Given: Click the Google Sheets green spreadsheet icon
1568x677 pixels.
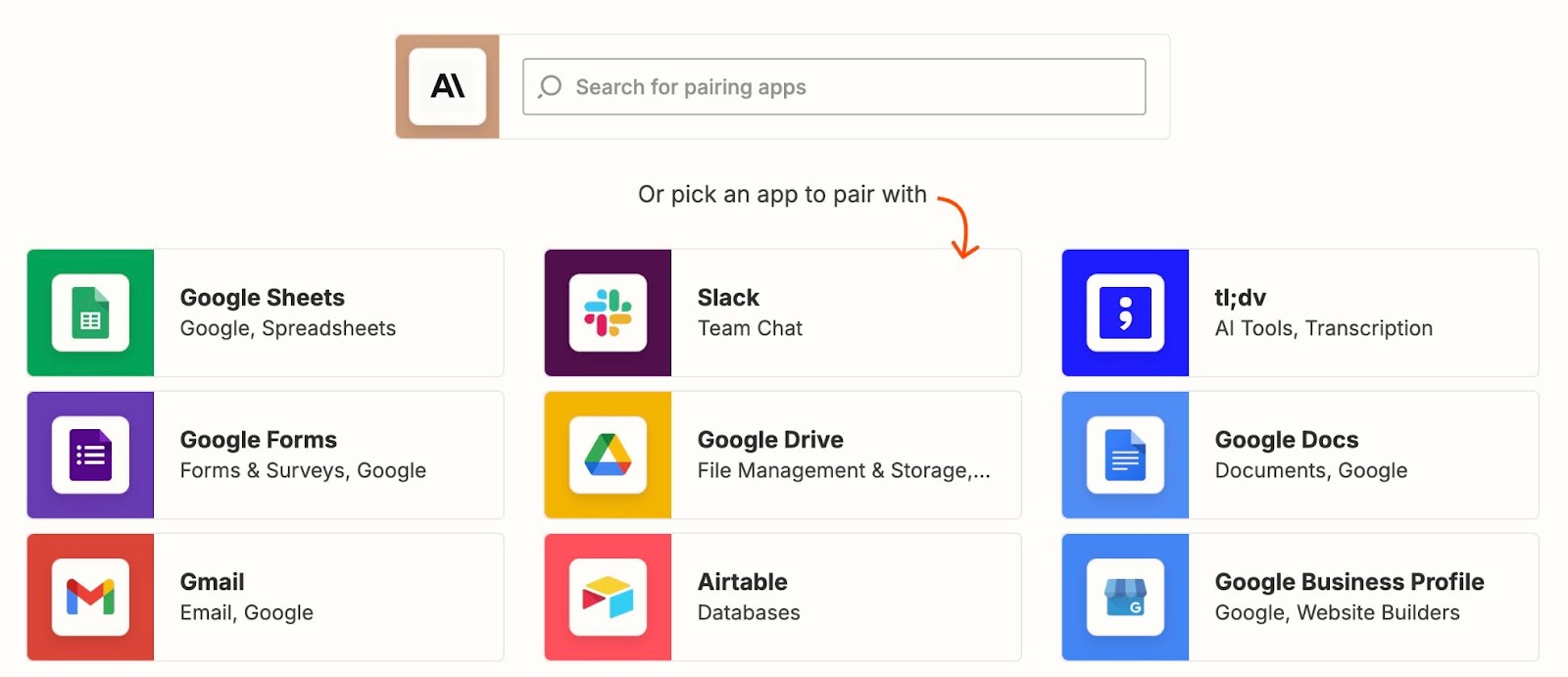Looking at the screenshot, I should (x=90, y=313).
